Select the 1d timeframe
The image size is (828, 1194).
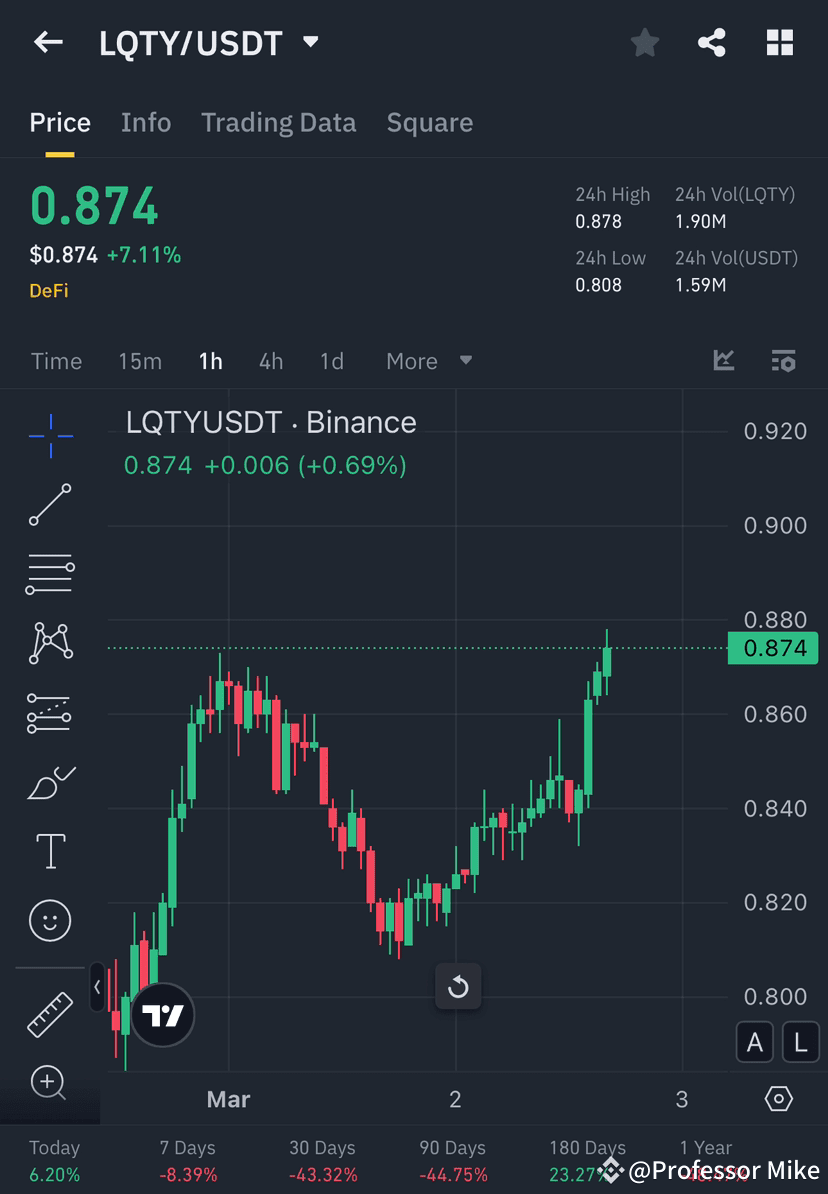point(332,361)
